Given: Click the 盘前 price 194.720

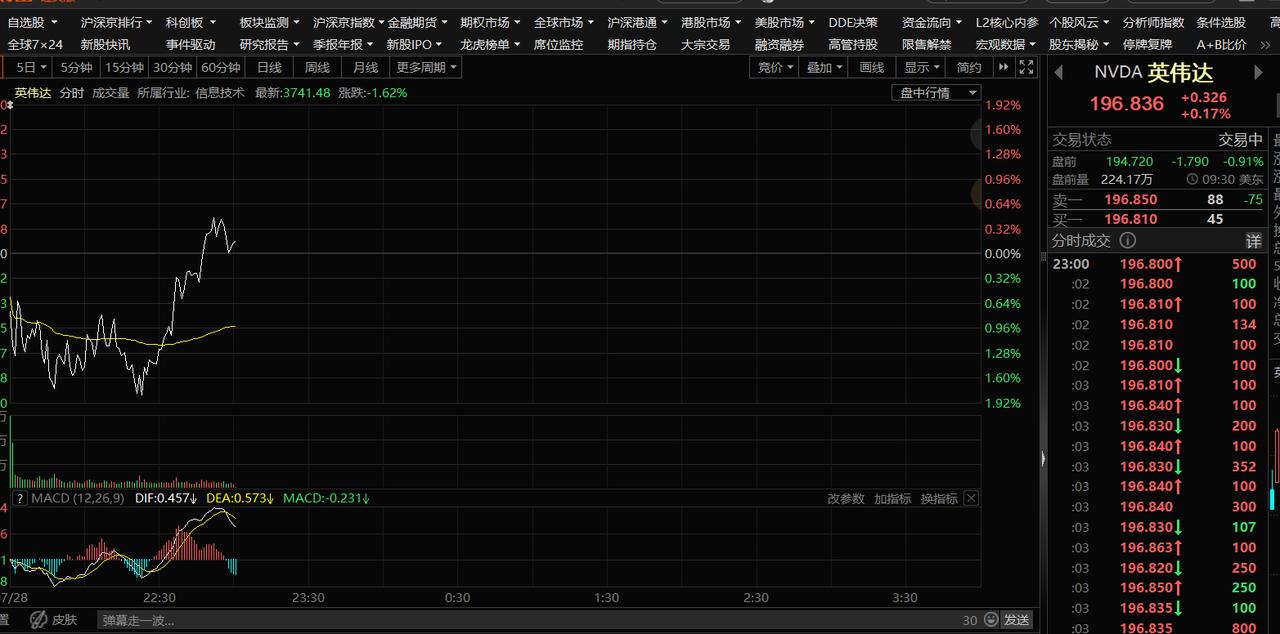Looking at the screenshot, I should tap(1129, 161).
